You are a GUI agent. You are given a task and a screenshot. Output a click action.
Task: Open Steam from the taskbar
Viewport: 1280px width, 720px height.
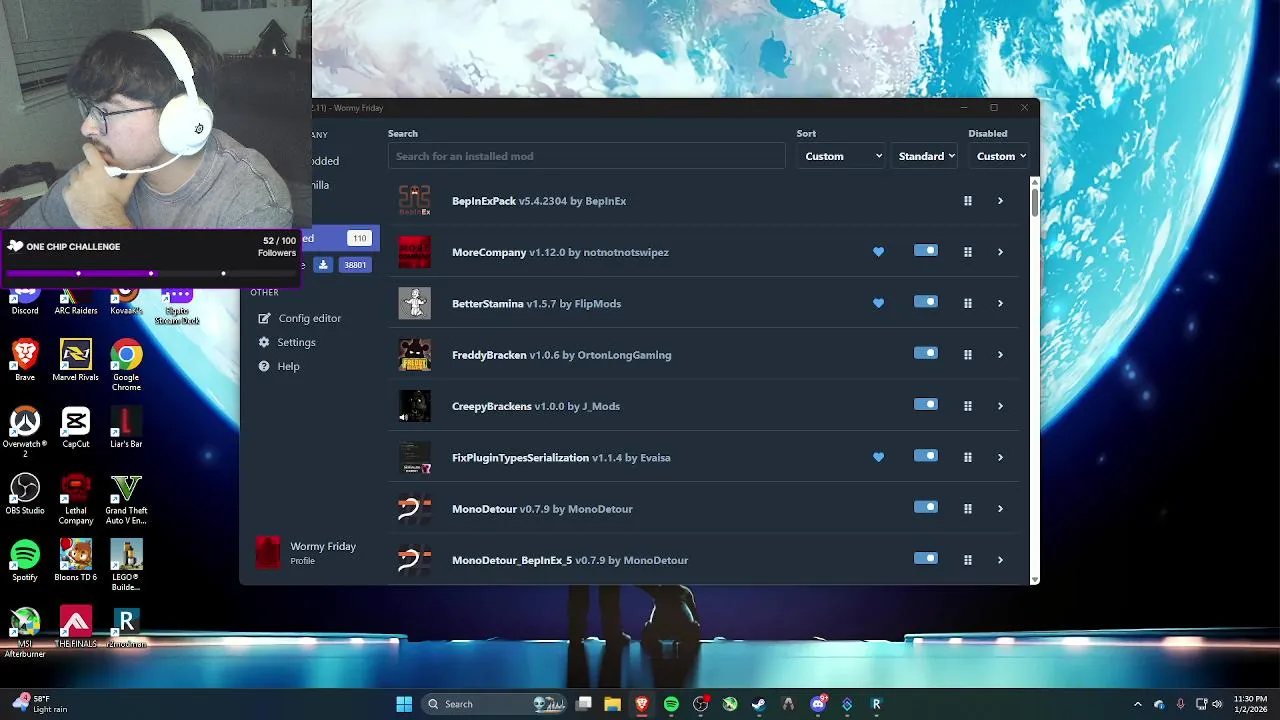[x=759, y=704]
